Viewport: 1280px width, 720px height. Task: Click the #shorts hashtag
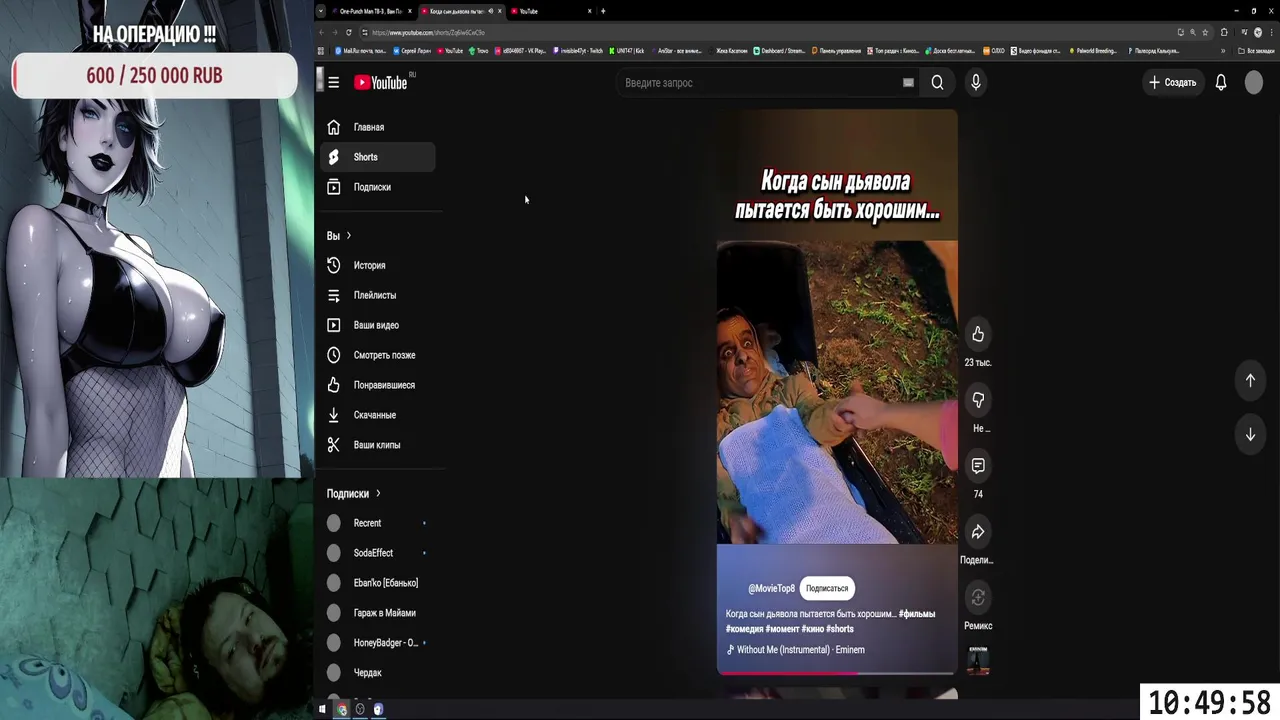(x=840, y=629)
